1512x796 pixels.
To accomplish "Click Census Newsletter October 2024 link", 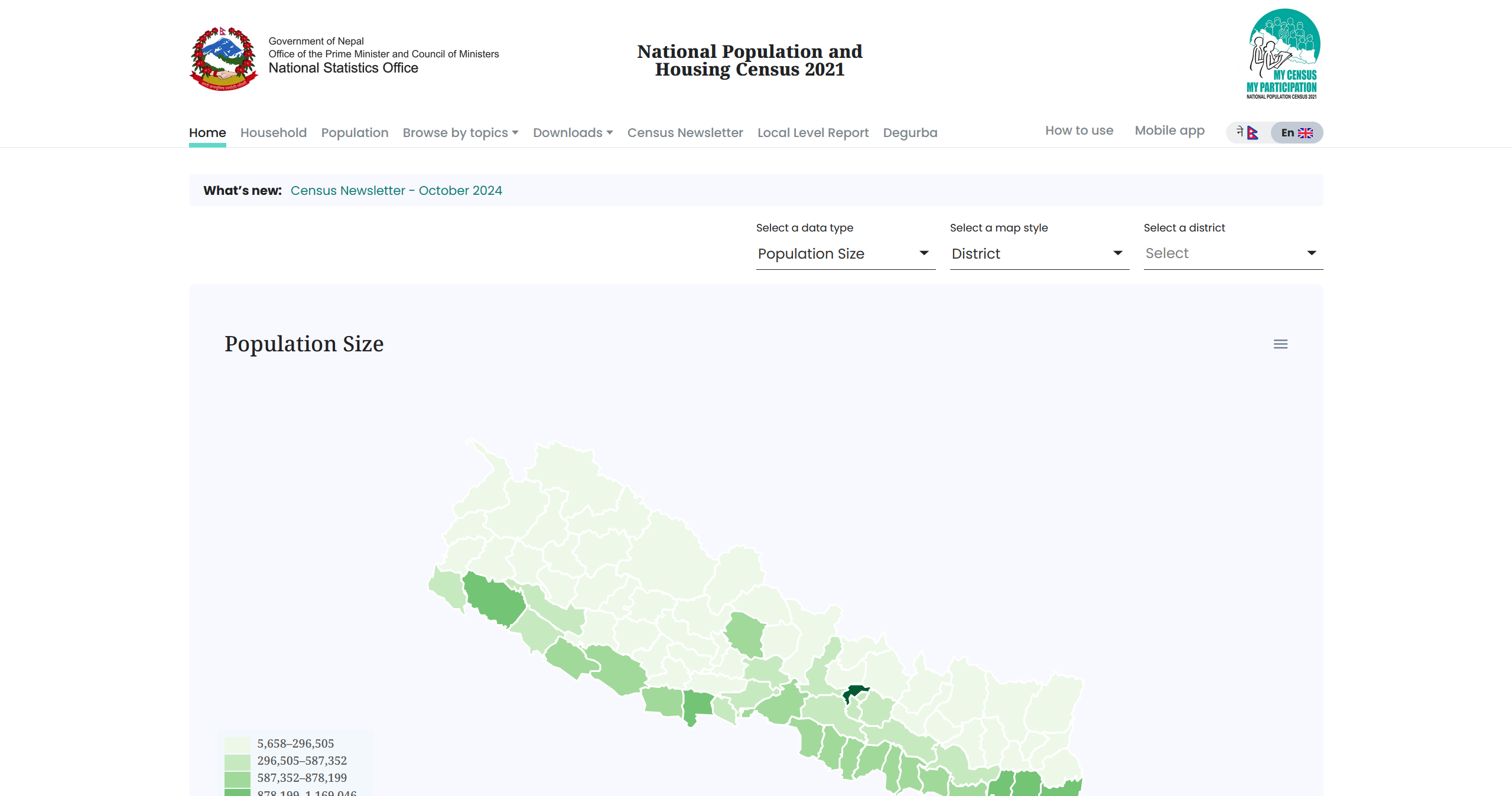I will coord(397,190).
